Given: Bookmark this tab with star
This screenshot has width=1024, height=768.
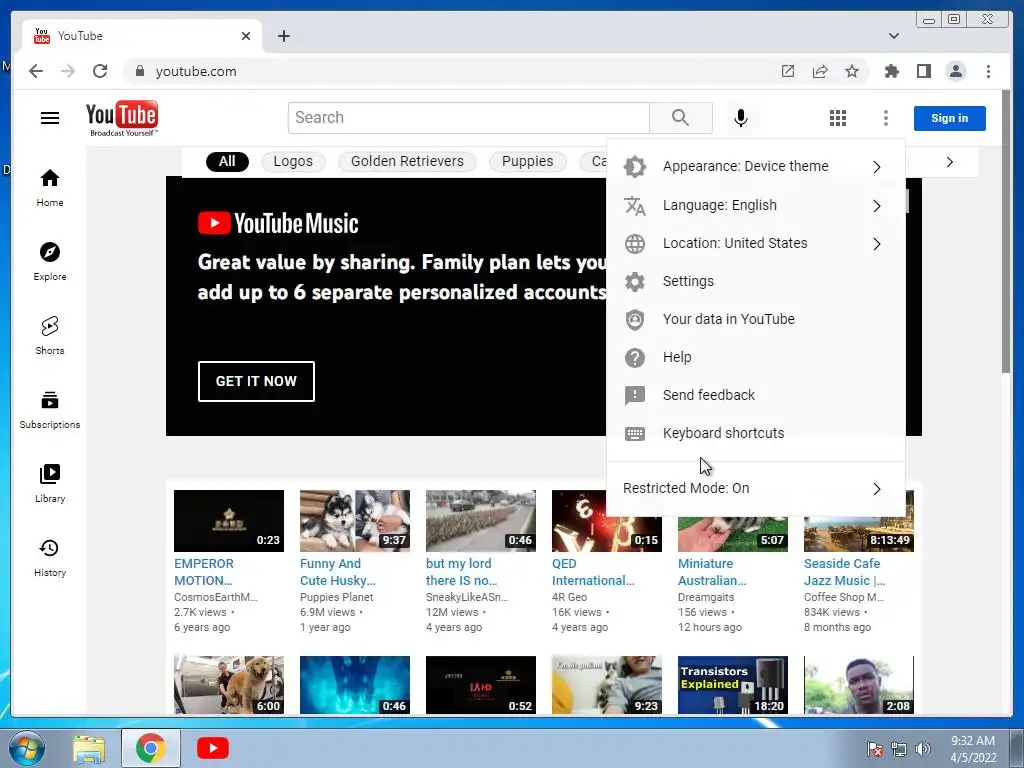Looking at the screenshot, I should (852, 71).
